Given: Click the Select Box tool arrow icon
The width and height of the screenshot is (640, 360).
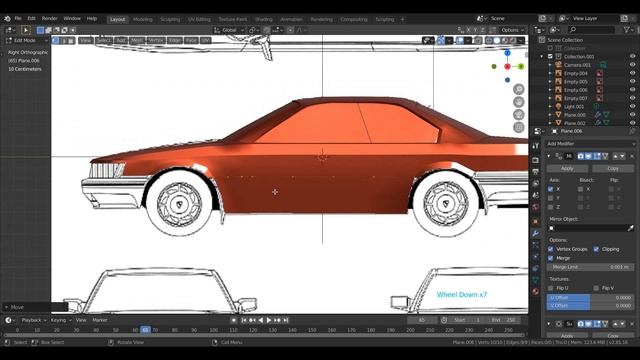Looking at the screenshot, I should 26,30.
